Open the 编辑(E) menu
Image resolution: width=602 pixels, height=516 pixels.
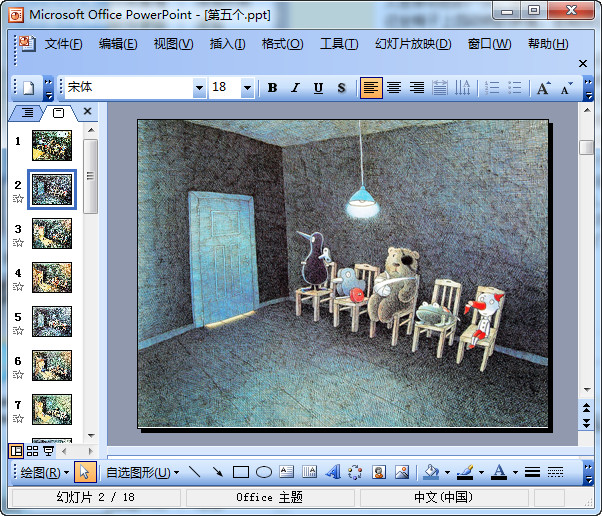pos(118,44)
